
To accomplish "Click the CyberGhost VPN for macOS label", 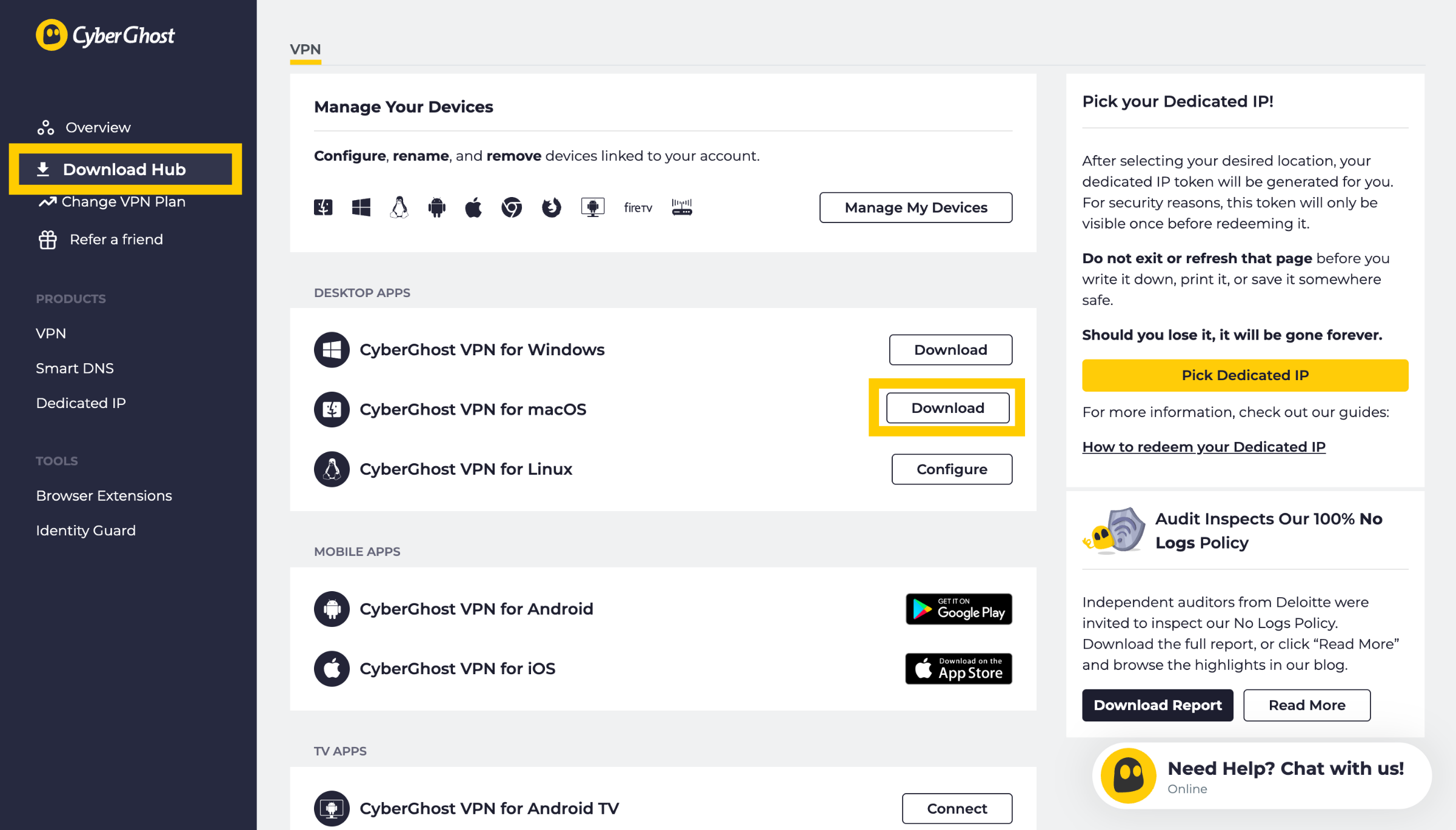I will point(473,409).
